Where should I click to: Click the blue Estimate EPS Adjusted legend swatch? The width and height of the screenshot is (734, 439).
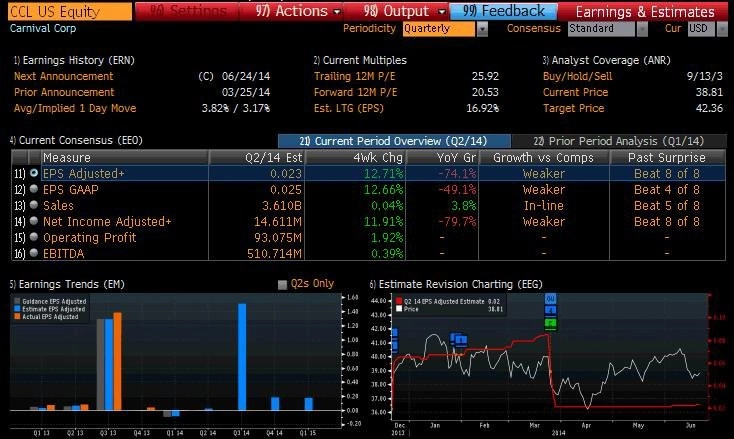tap(17, 309)
